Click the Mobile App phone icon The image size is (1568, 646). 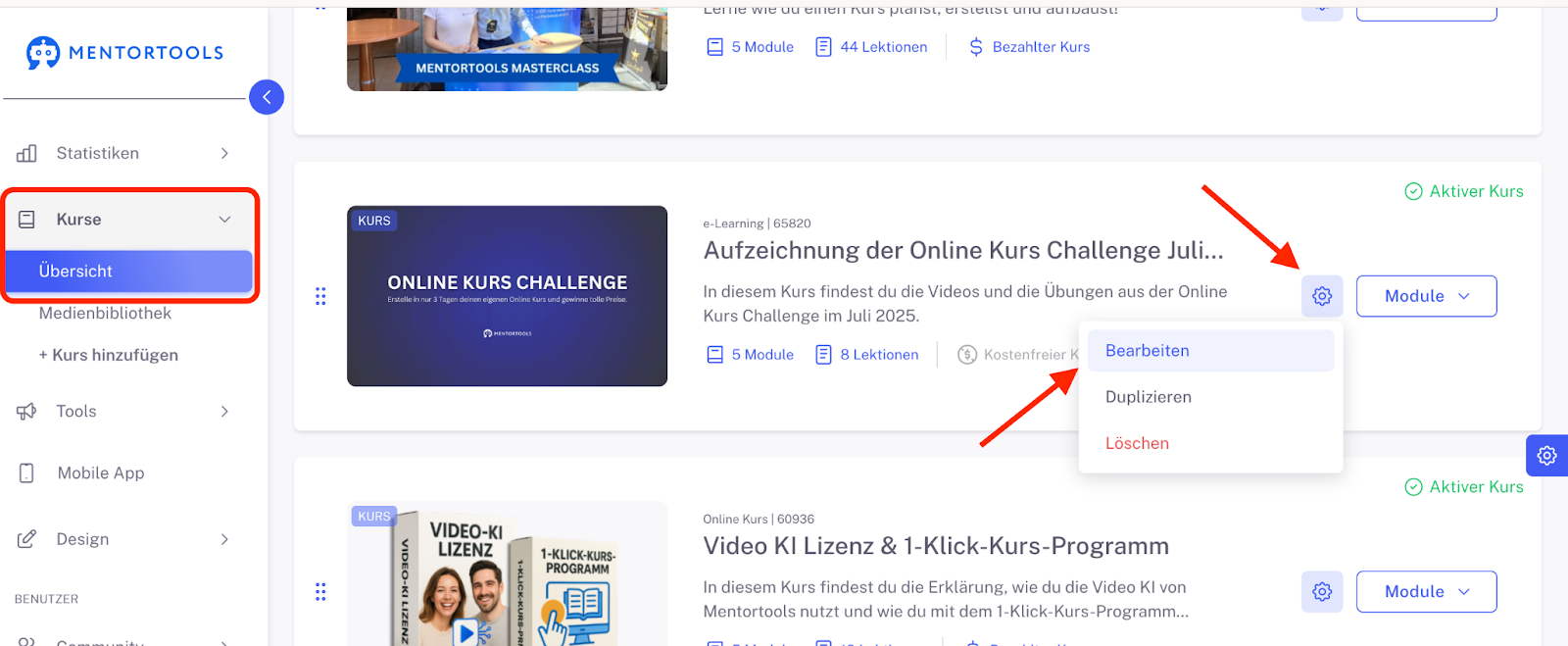tap(26, 473)
